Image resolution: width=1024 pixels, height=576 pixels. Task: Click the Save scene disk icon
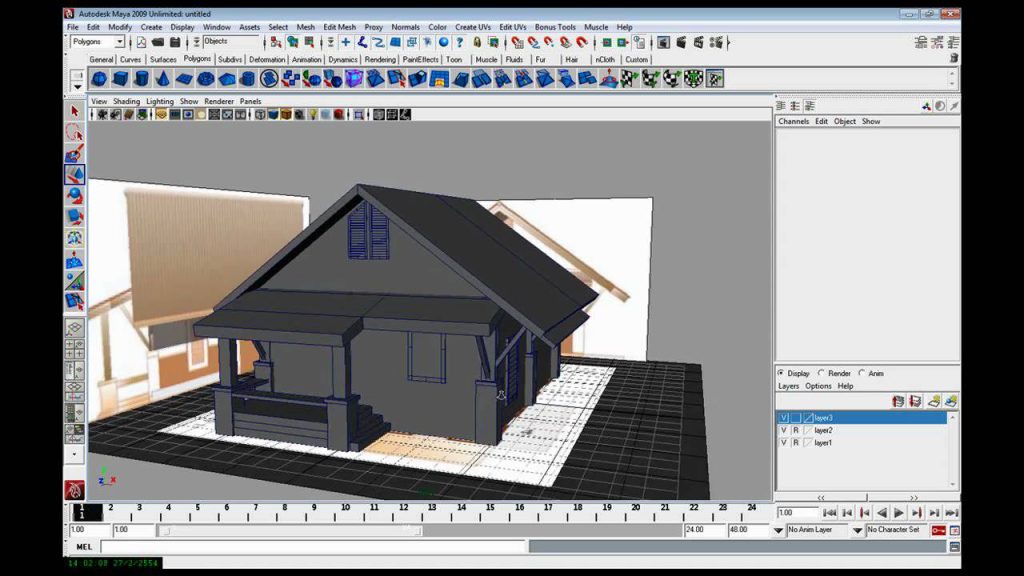point(175,42)
